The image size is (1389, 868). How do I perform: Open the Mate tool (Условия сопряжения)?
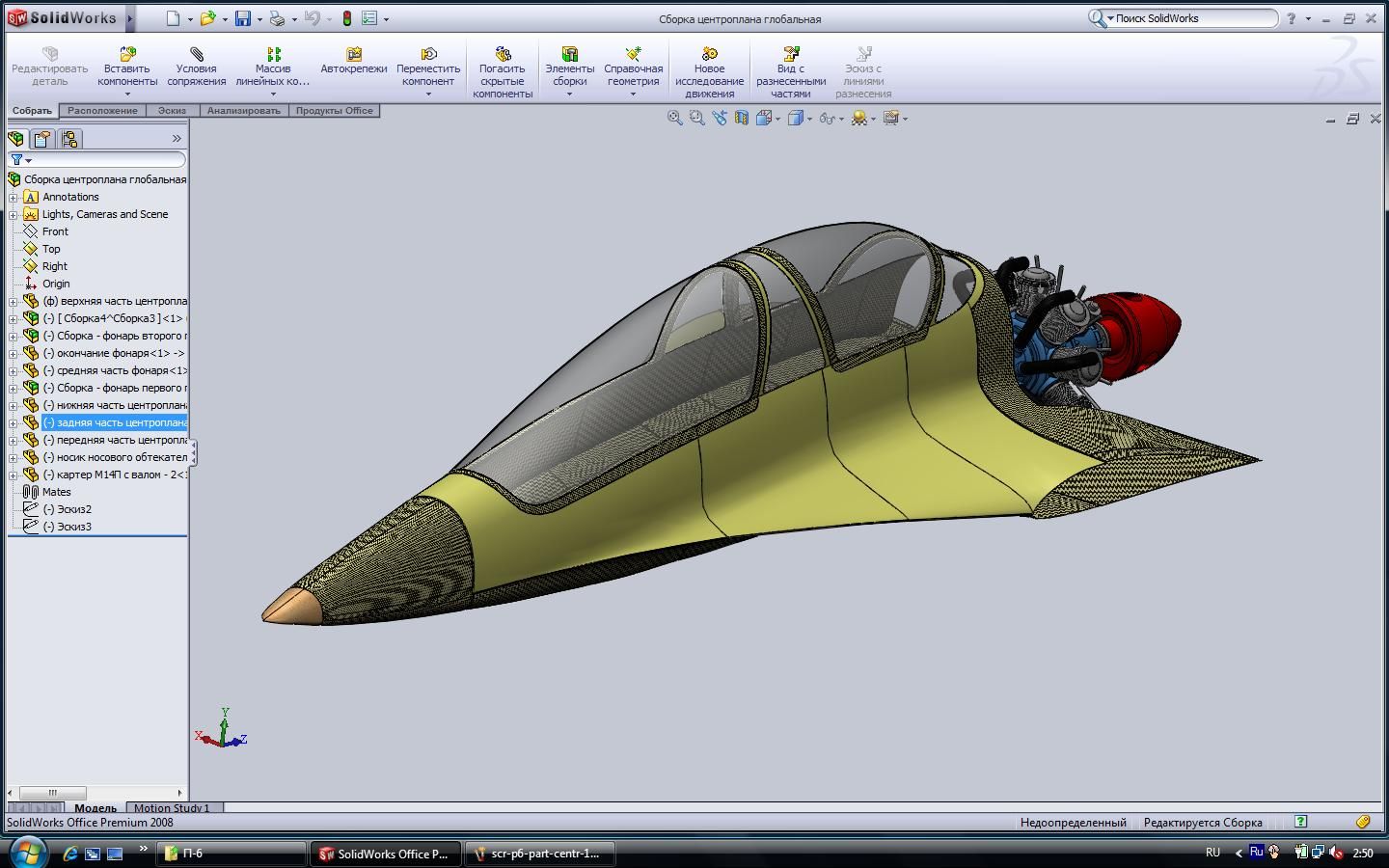[197, 54]
